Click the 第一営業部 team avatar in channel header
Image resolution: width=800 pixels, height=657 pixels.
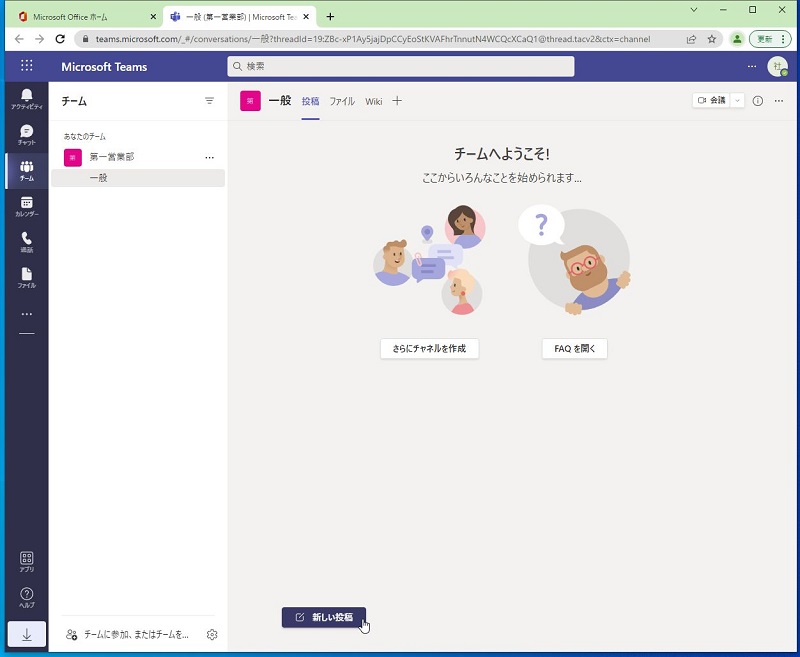pos(250,101)
